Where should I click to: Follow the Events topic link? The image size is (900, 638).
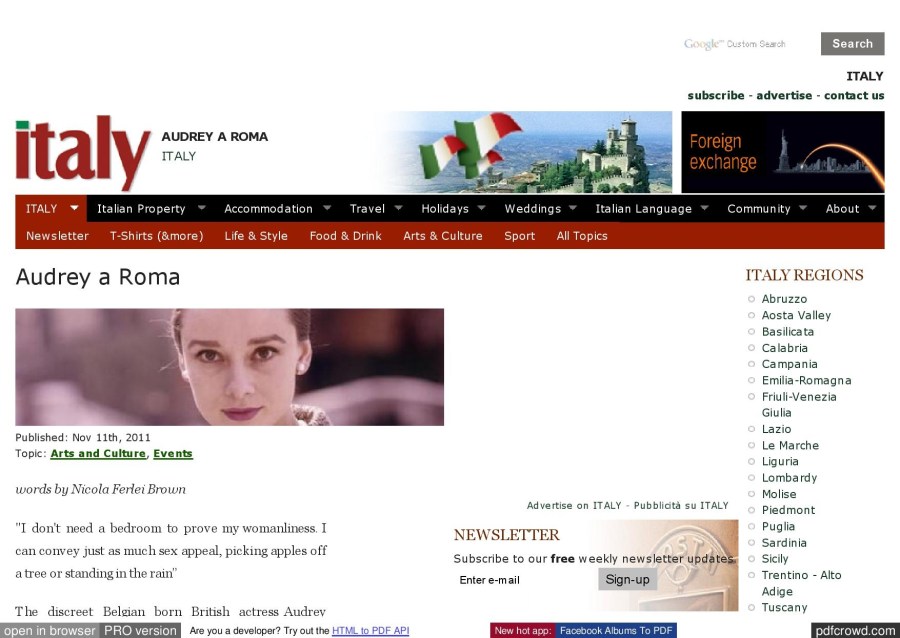click(x=172, y=454)
